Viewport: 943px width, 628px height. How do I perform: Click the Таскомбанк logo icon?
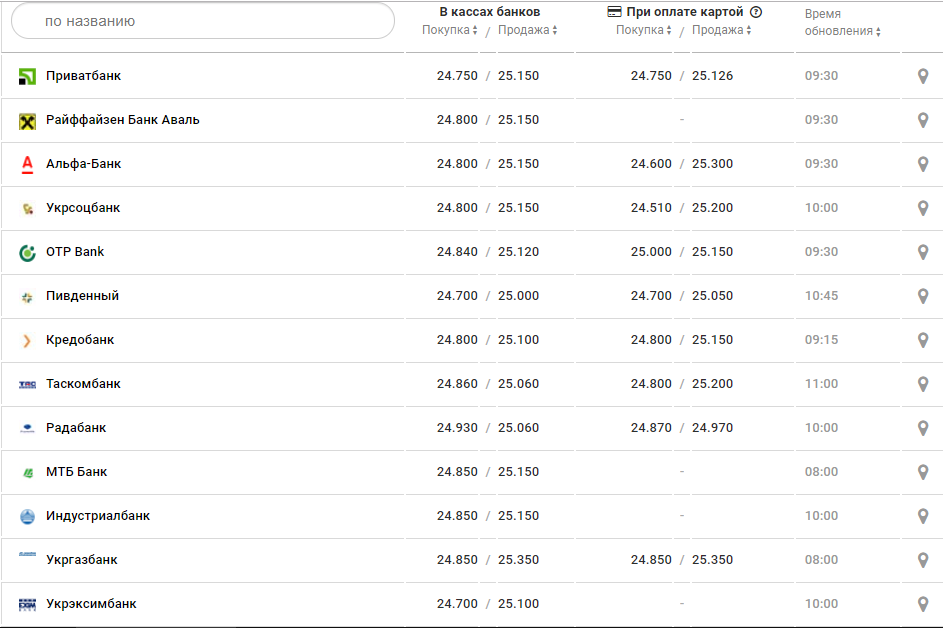27,385
